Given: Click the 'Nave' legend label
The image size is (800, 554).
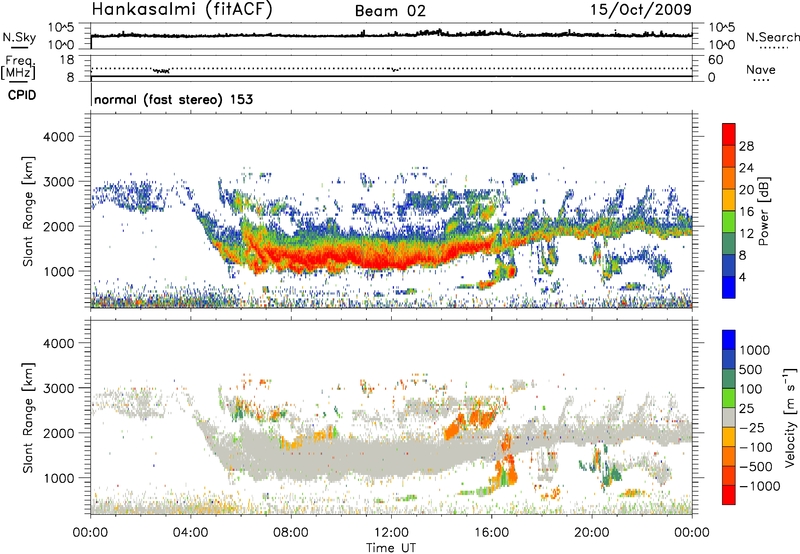Looking at the screenshot, I should pos(760,69).
